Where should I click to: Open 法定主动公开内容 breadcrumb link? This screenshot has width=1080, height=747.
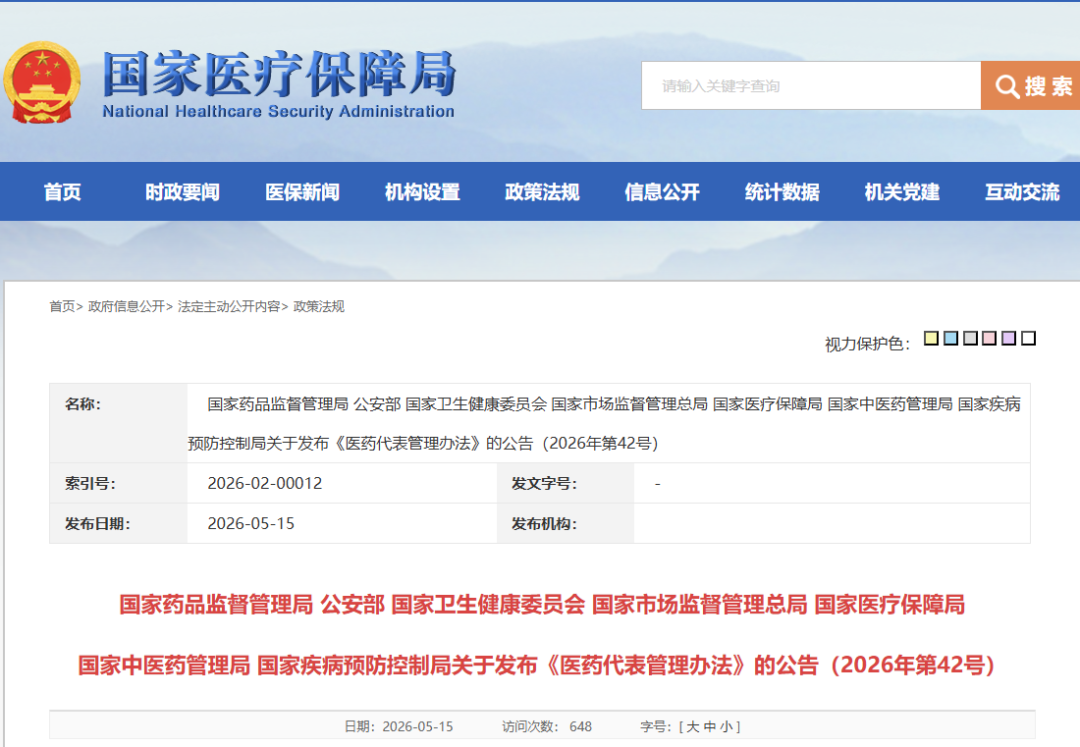point(229,306)
